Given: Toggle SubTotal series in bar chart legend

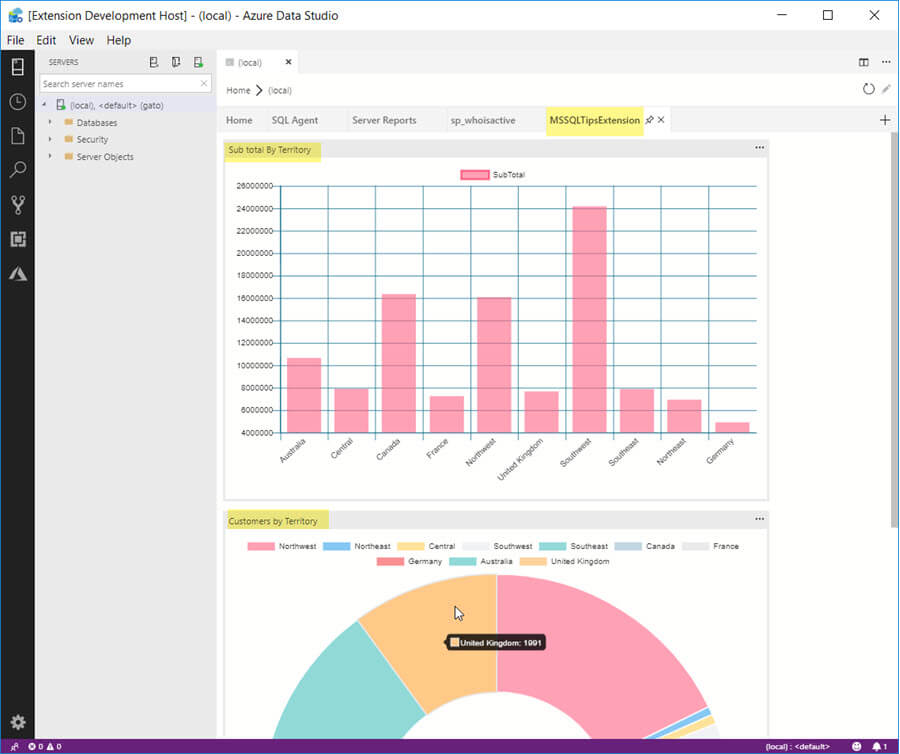Looking at the screenshot, I should [x=492, y=174].
